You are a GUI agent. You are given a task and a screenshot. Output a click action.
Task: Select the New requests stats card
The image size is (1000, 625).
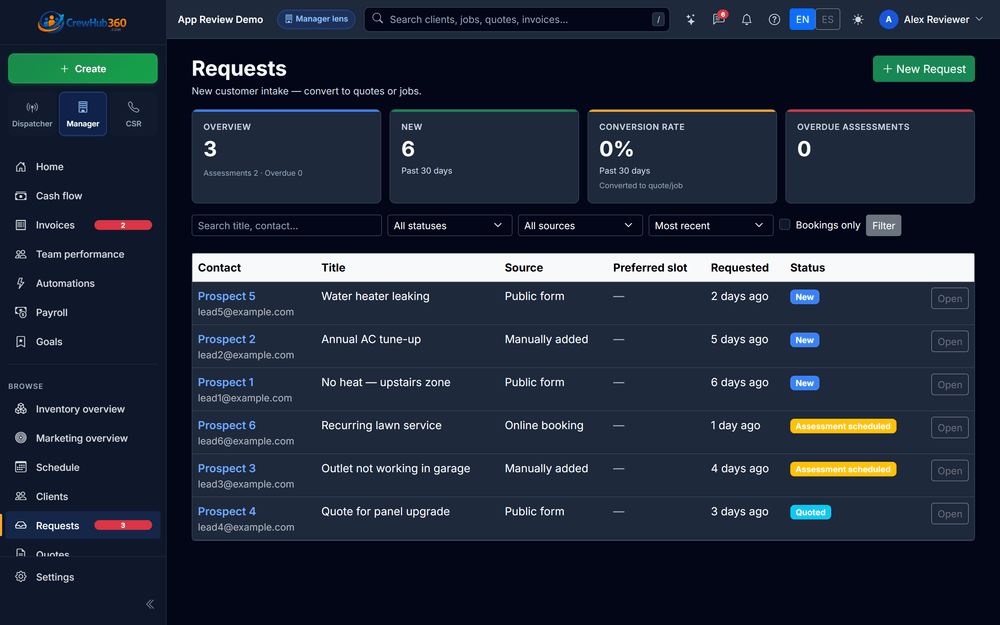click(484, 156)
